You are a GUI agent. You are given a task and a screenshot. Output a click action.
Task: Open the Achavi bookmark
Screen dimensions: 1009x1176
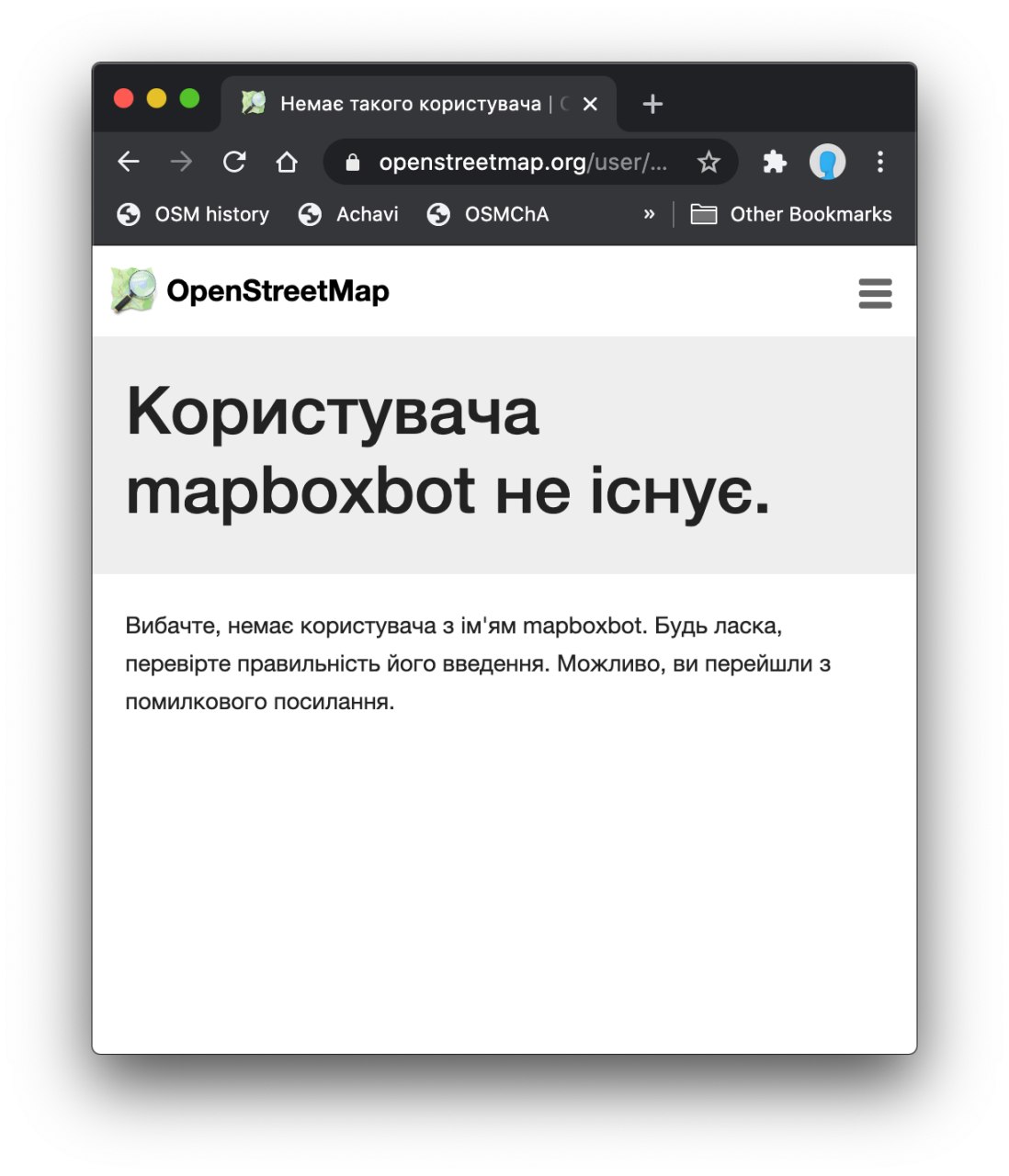[x=348, y=214]
